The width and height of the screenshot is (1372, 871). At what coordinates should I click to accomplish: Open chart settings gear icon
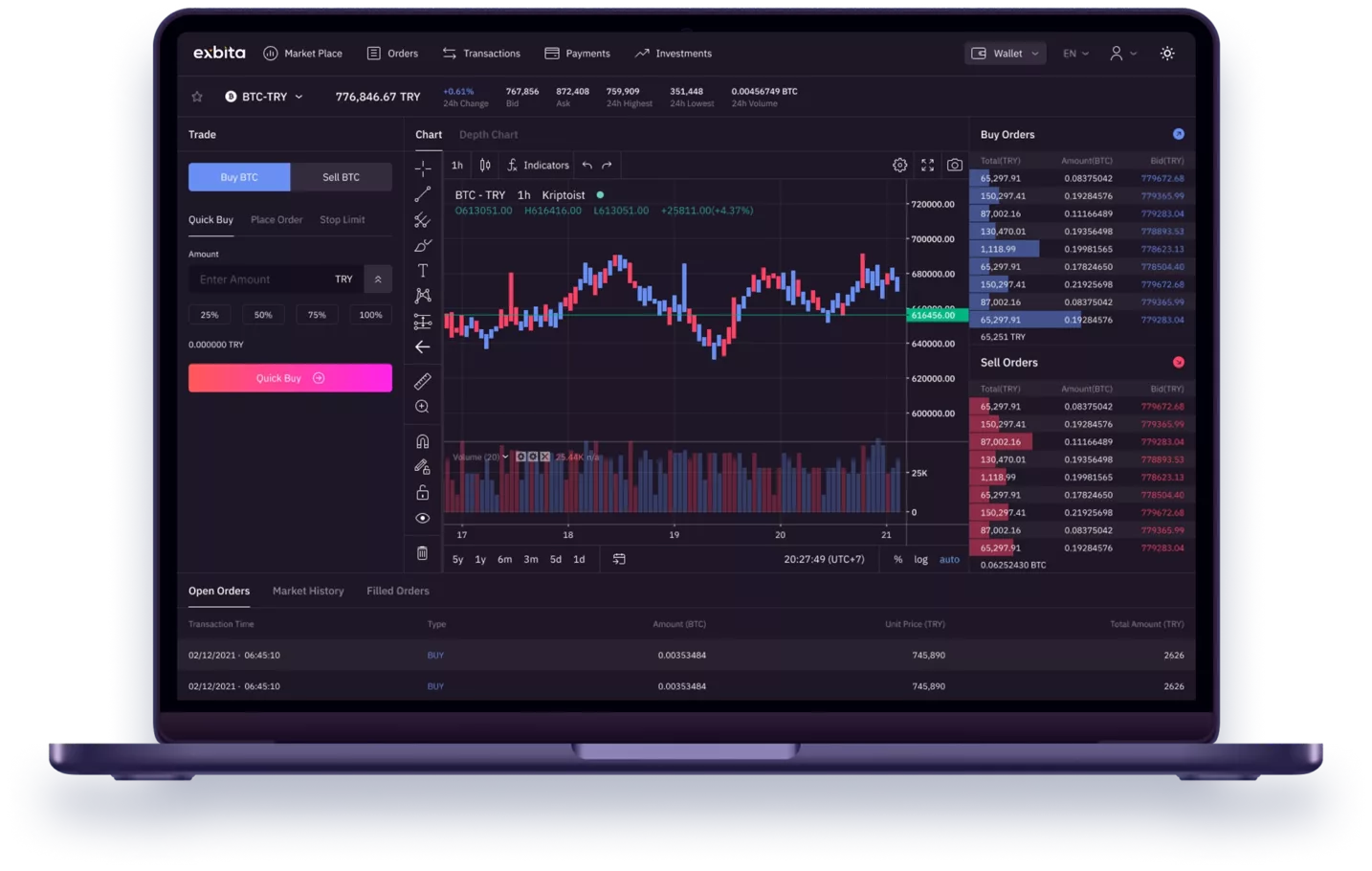click(x=899, y=165)
